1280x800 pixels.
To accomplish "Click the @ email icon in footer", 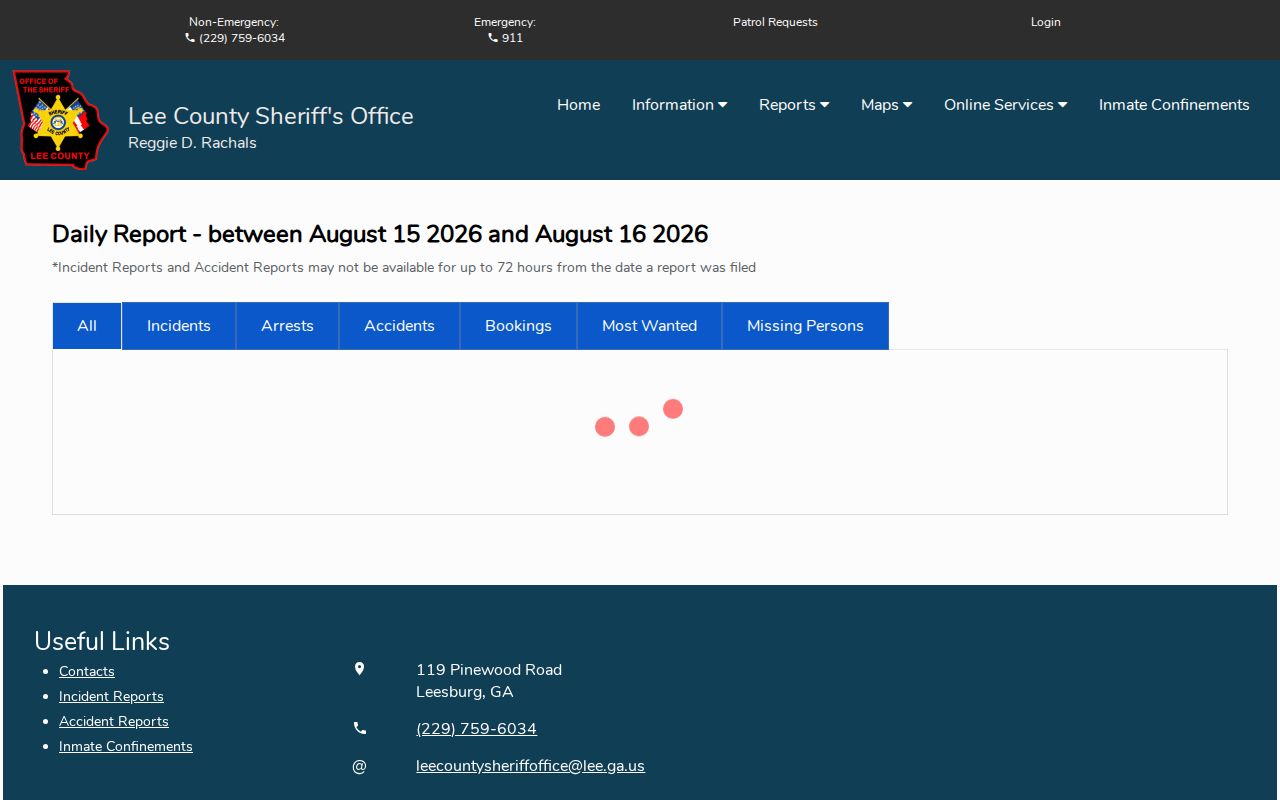I will (x=359, y=766).
